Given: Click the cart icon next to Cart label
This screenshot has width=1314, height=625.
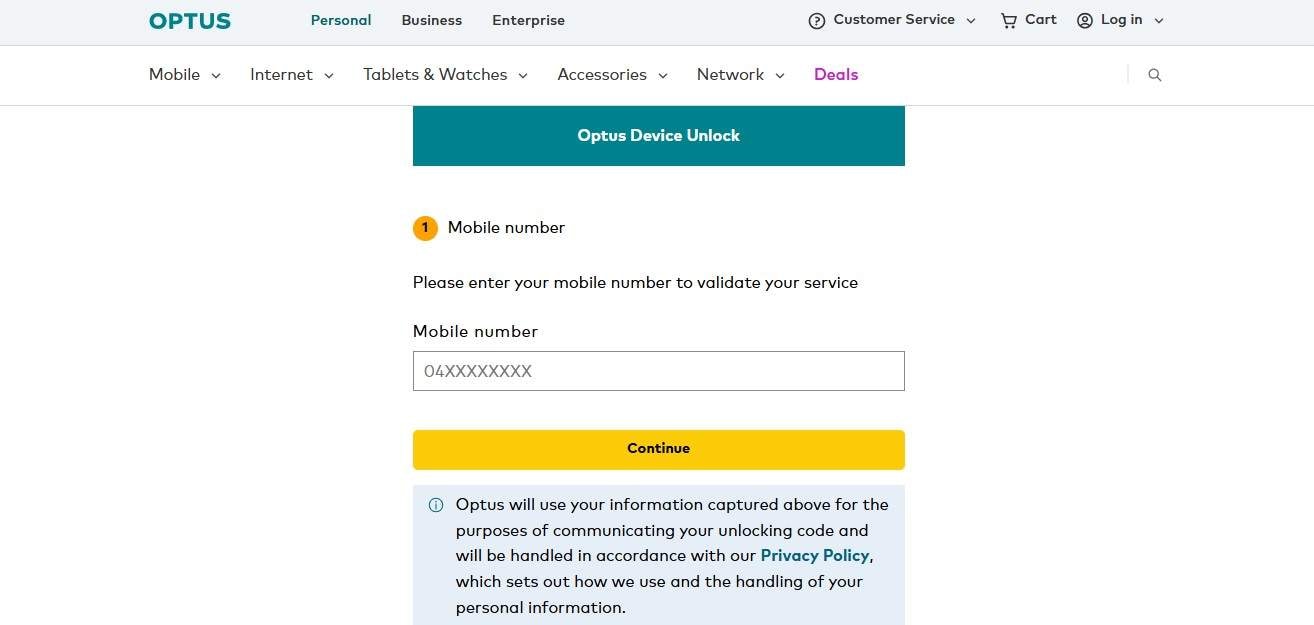Looking at the screenshot, I should click(1007, 20).
